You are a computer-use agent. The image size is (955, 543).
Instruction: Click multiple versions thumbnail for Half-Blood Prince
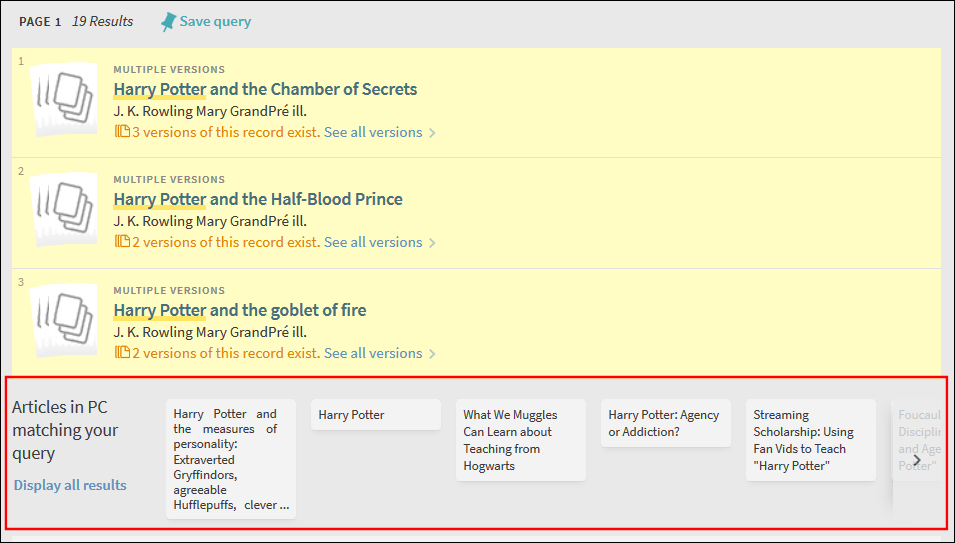tap(63, 208)
